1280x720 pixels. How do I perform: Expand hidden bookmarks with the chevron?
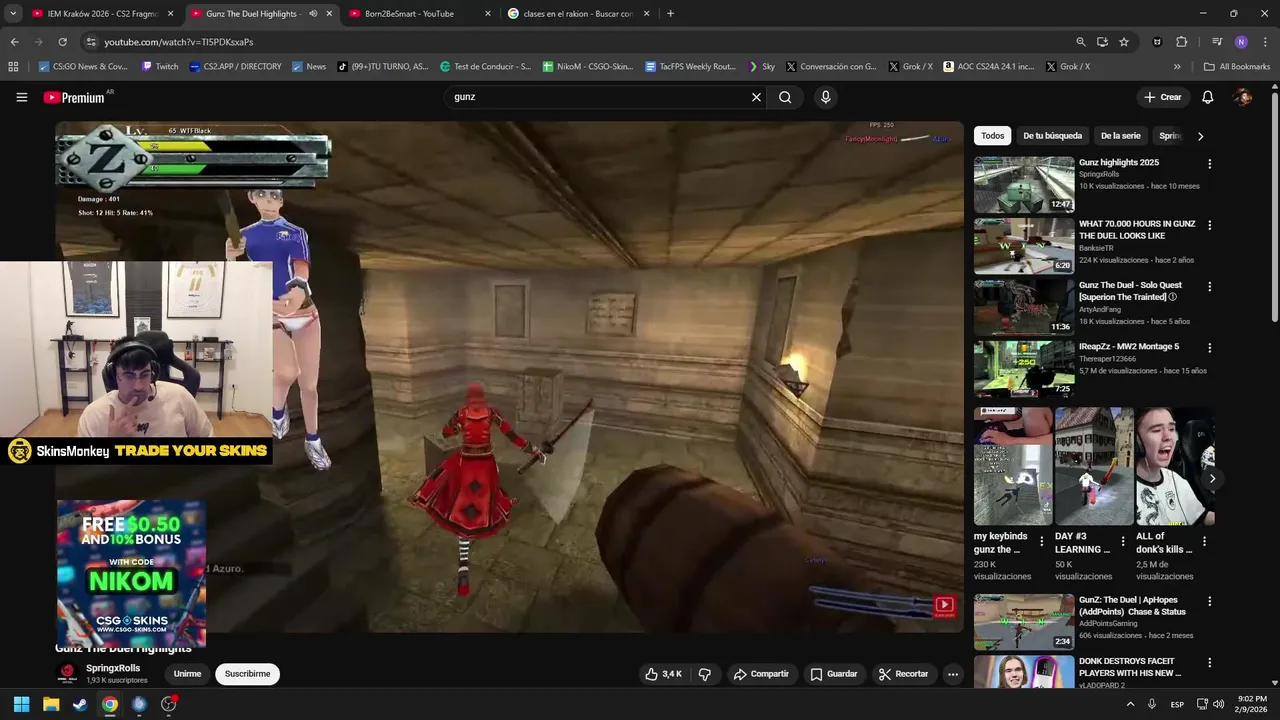click(1176, 67)
